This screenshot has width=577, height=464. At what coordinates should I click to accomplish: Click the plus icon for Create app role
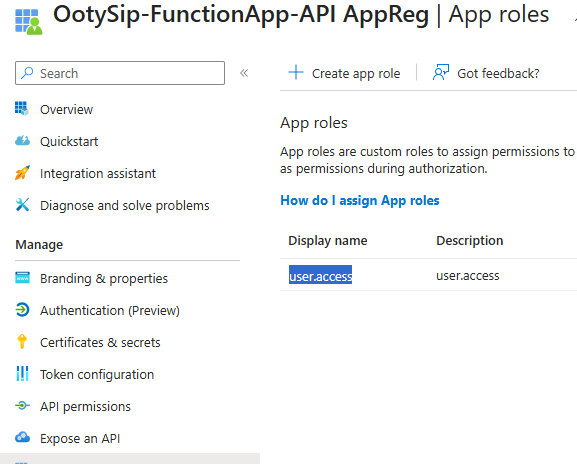click(296, 72)
